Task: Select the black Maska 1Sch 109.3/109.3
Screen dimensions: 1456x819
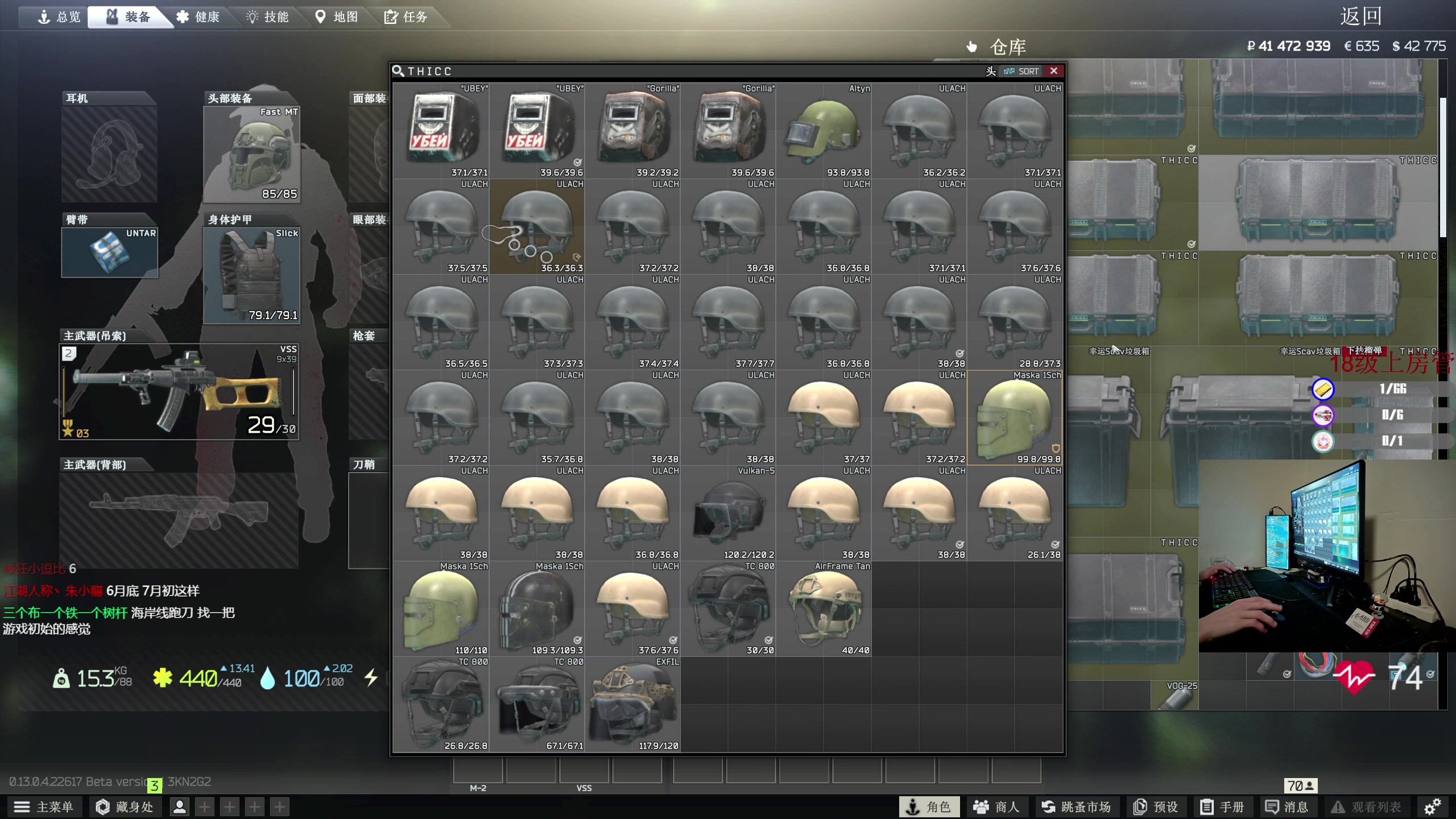Action: tap(537, 609)
